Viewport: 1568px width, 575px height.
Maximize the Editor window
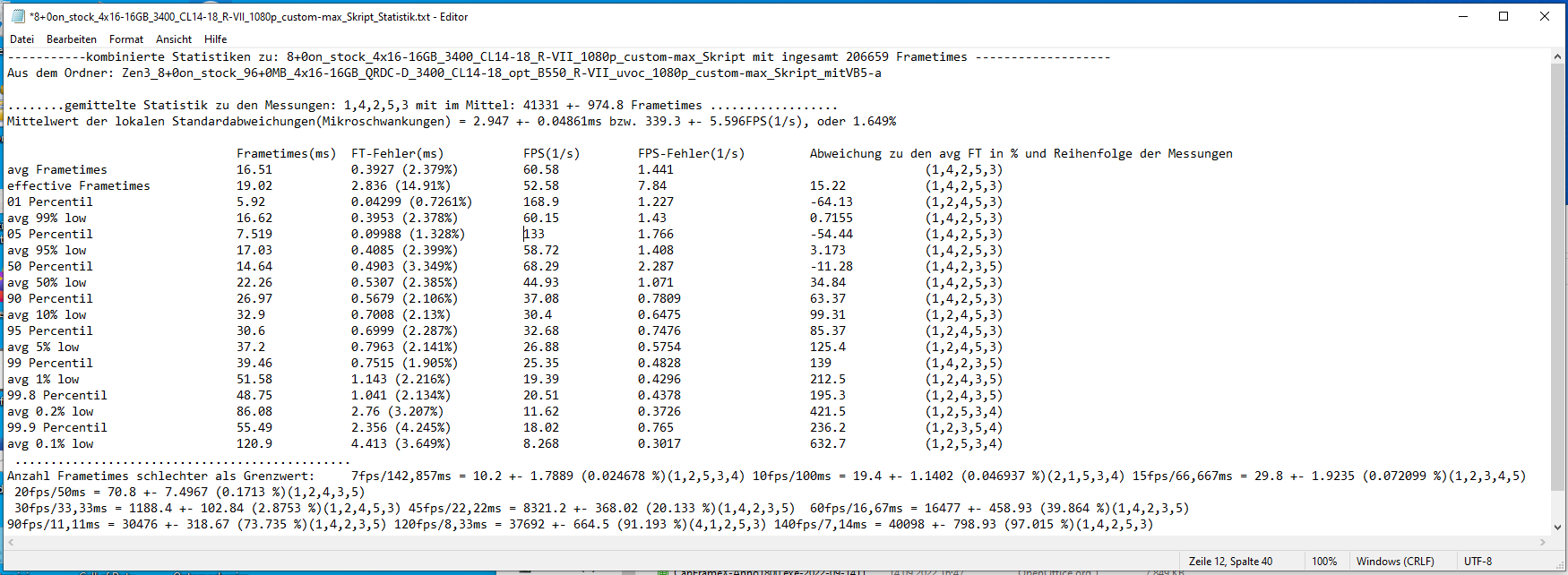click(x=1503, y=16)
